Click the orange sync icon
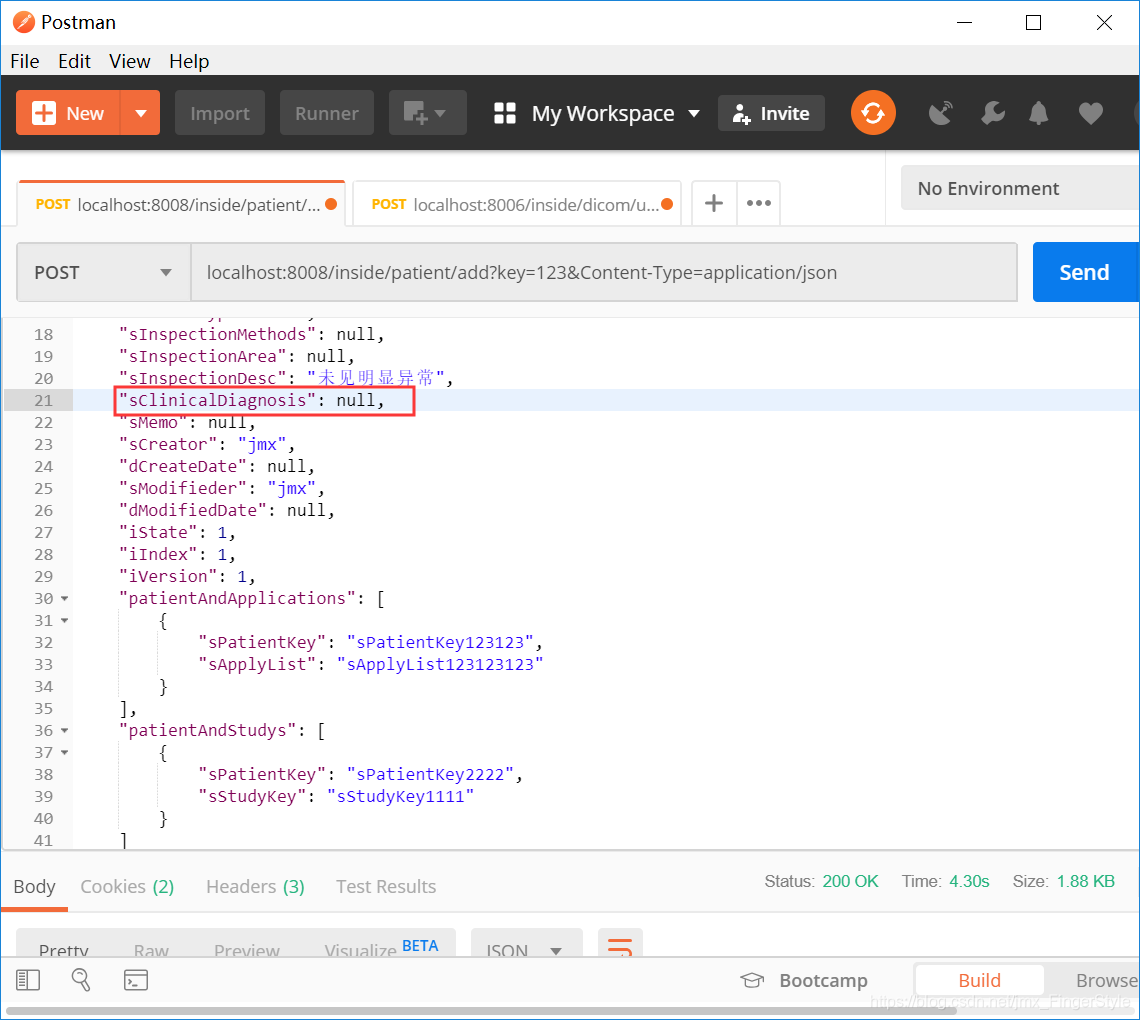Image resolution: width=1140 pixels, height=1020 pixels. pos(872,113)
